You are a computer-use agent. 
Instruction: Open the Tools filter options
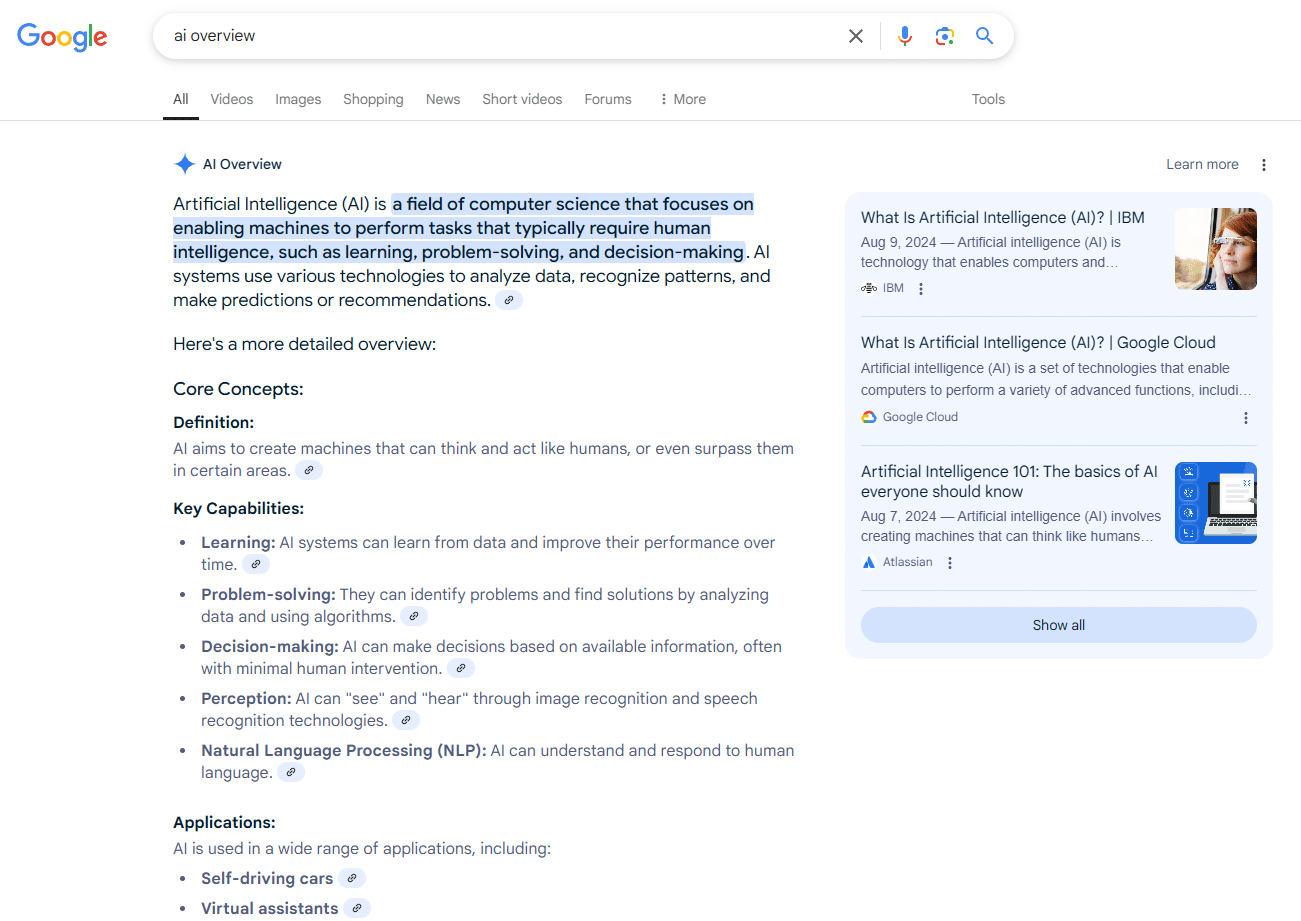click(x=988, y=99)
